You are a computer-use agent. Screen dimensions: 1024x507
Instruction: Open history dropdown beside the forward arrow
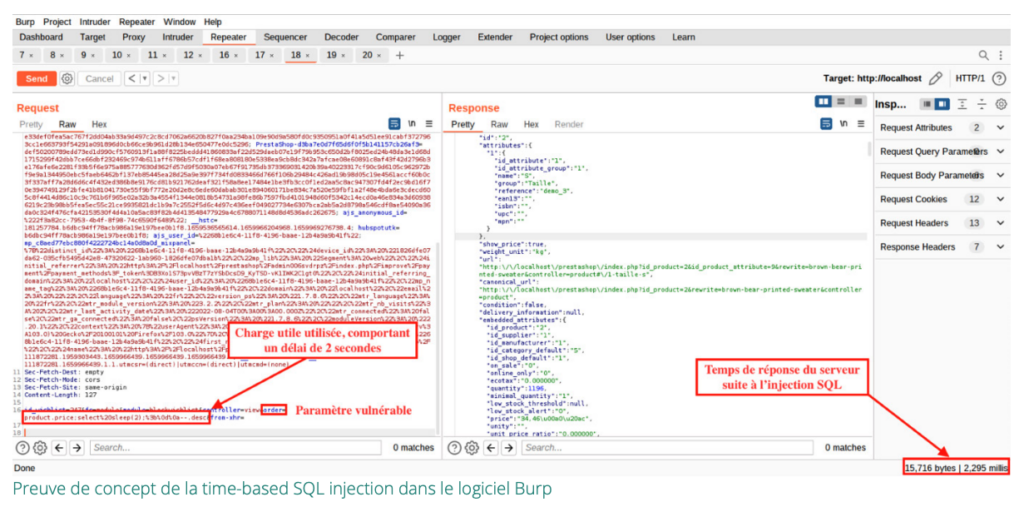pos(173,78)
